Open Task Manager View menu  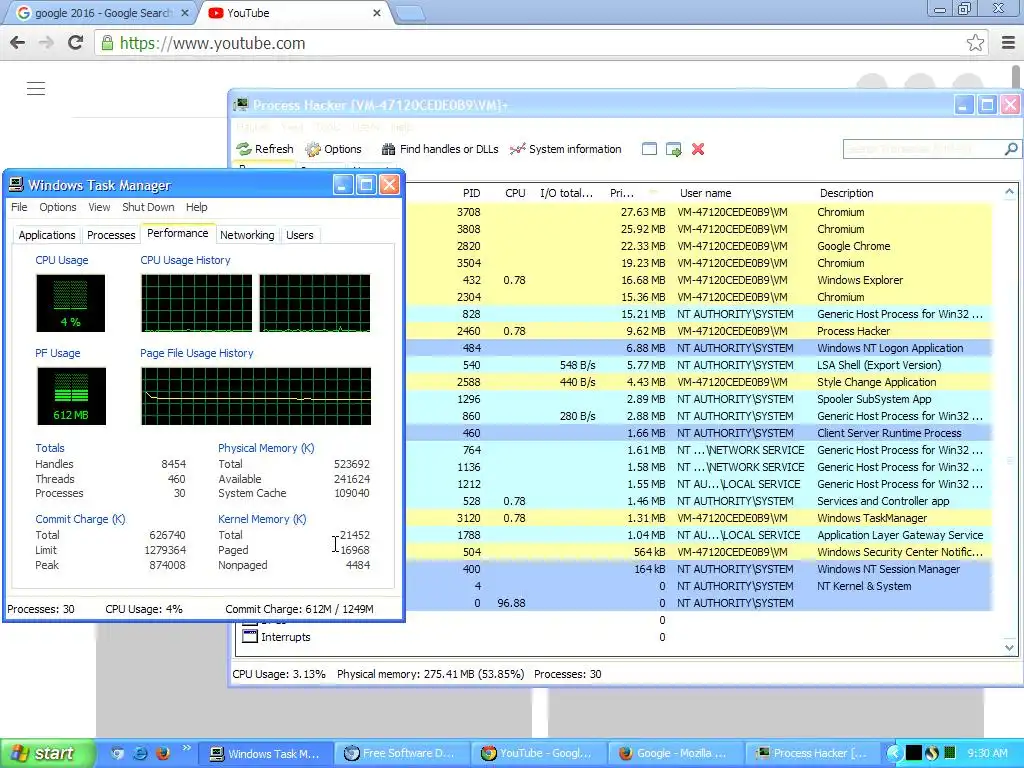pos(99,207)
